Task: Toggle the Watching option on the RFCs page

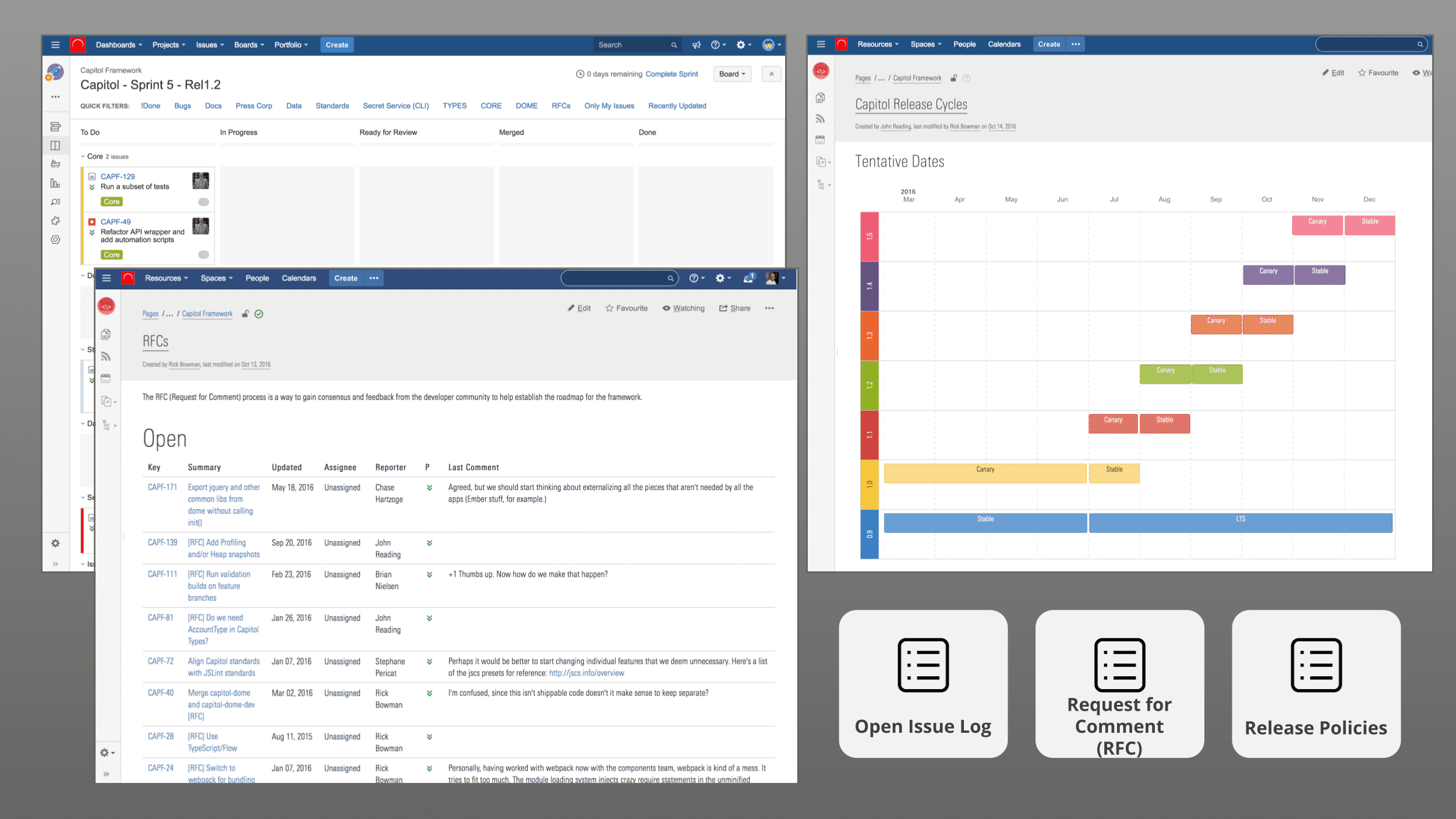Action: [x=683, y=308]
